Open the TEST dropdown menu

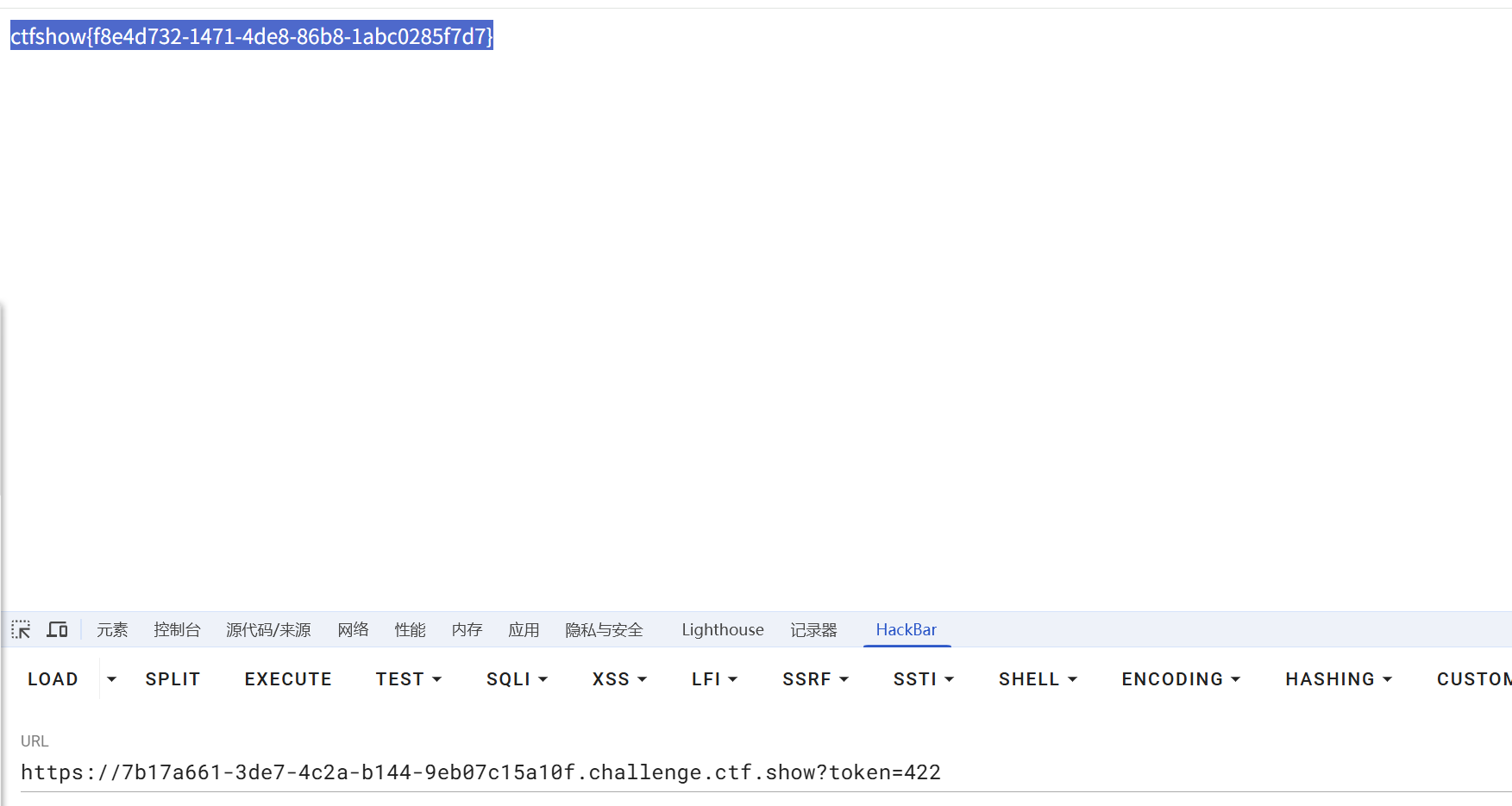[409, 679]
